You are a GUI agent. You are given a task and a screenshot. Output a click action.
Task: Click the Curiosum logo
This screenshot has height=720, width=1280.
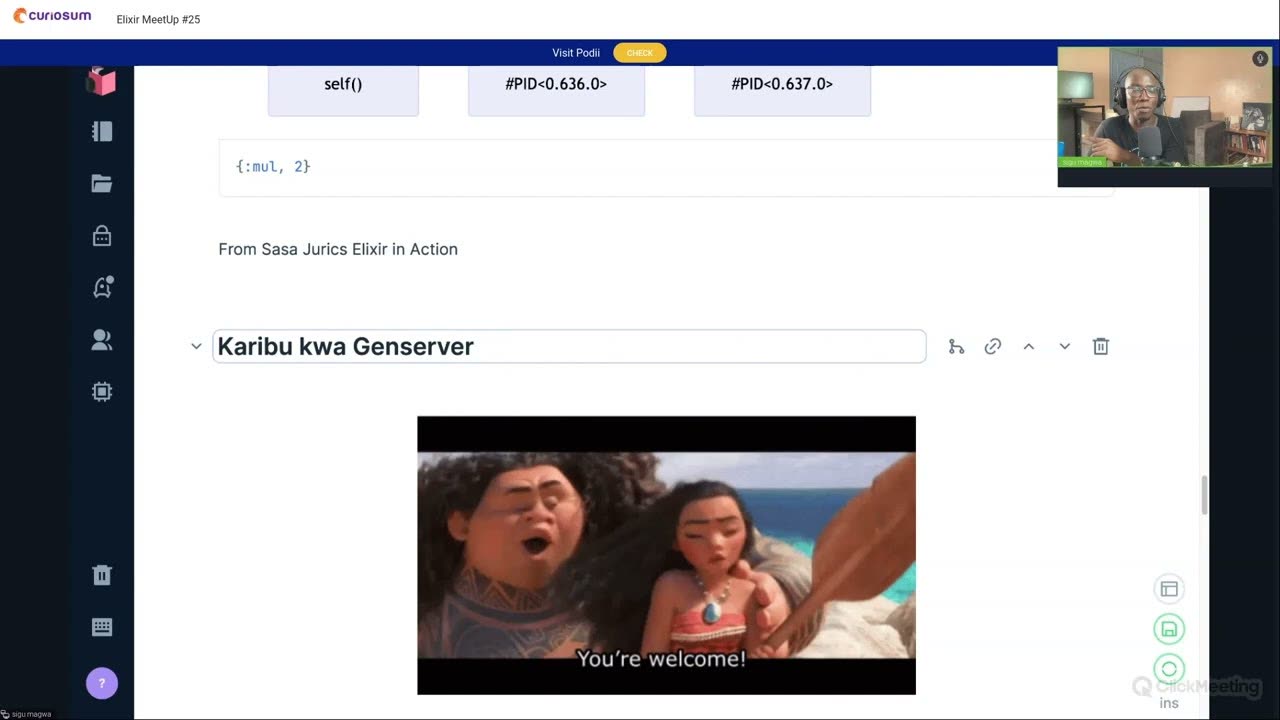[52, 16]
